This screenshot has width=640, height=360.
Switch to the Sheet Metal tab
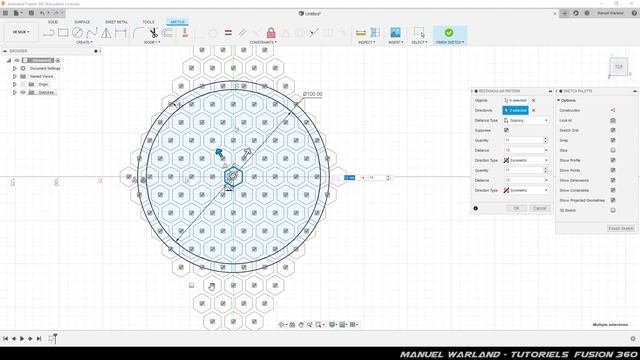(116, 22)
